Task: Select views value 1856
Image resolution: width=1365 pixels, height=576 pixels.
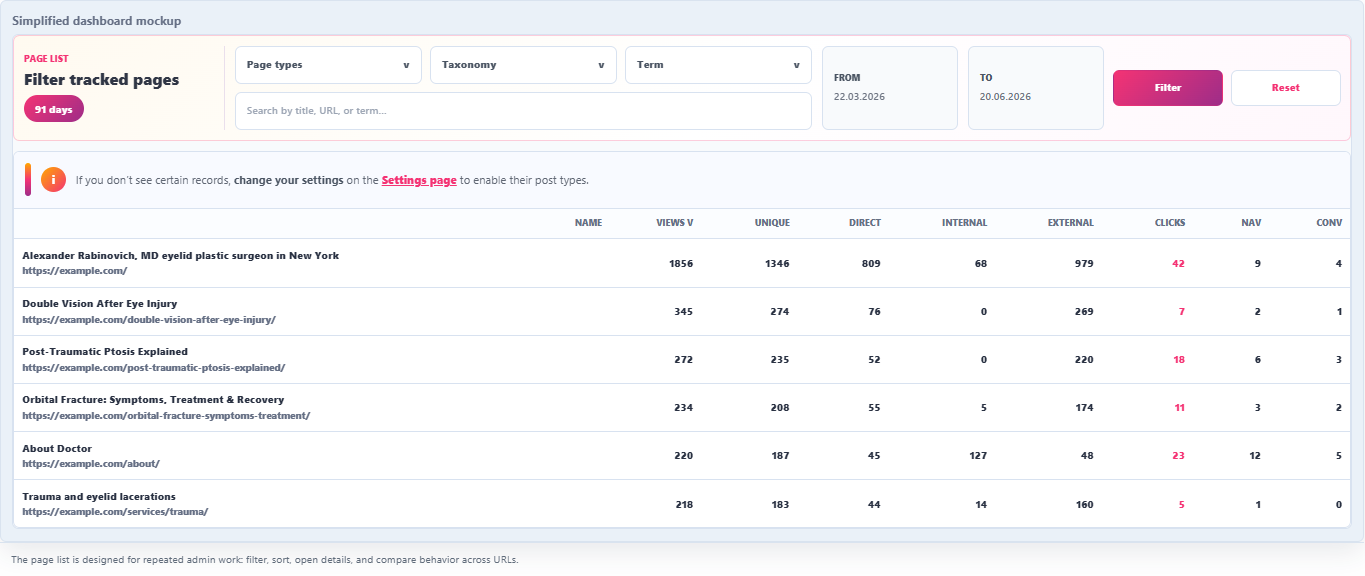Action: [x=681, y=264]
